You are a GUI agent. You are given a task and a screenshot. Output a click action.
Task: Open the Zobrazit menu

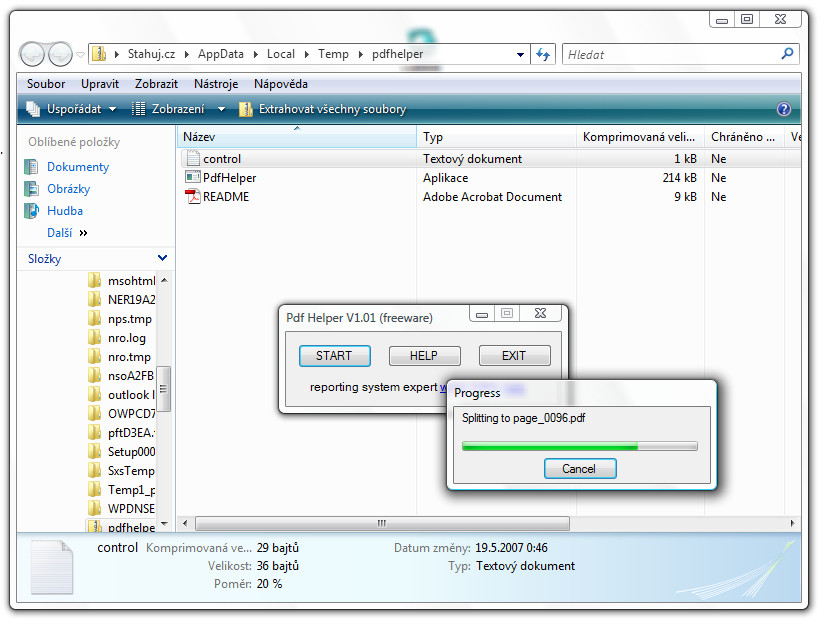click(156, 84)
